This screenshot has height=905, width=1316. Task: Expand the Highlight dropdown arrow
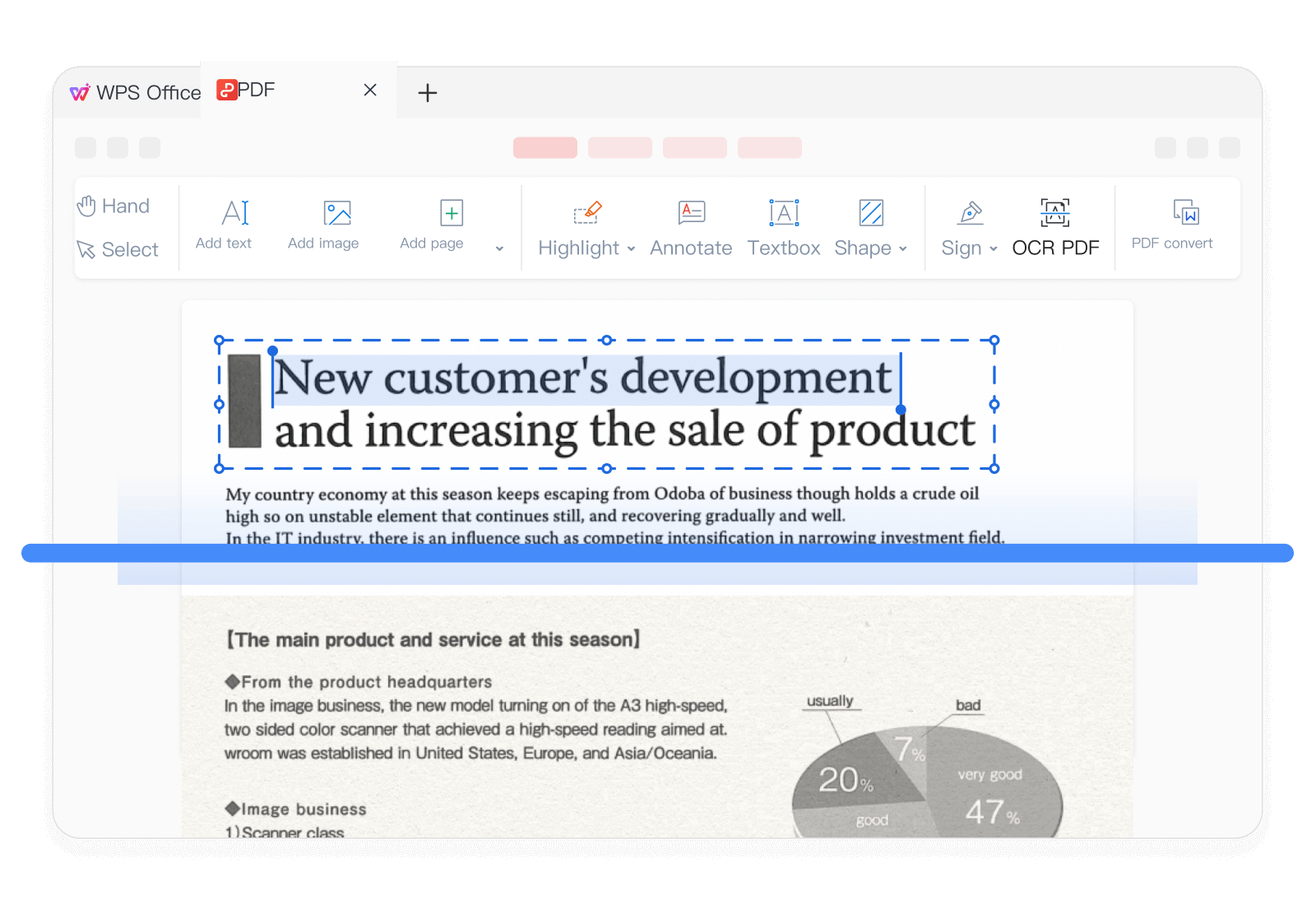click(631, 248)
